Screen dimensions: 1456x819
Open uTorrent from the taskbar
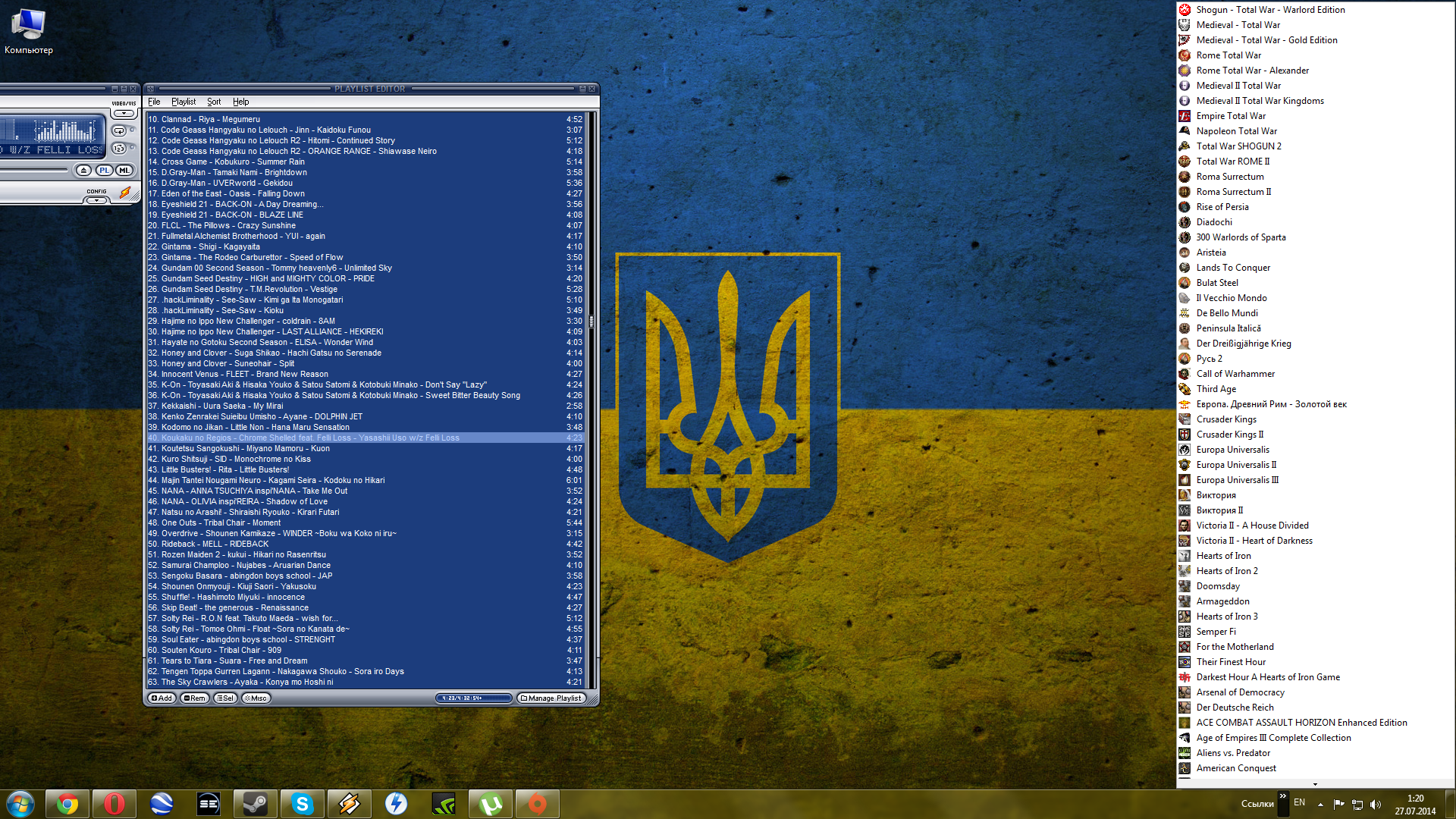tap(490, 804)
